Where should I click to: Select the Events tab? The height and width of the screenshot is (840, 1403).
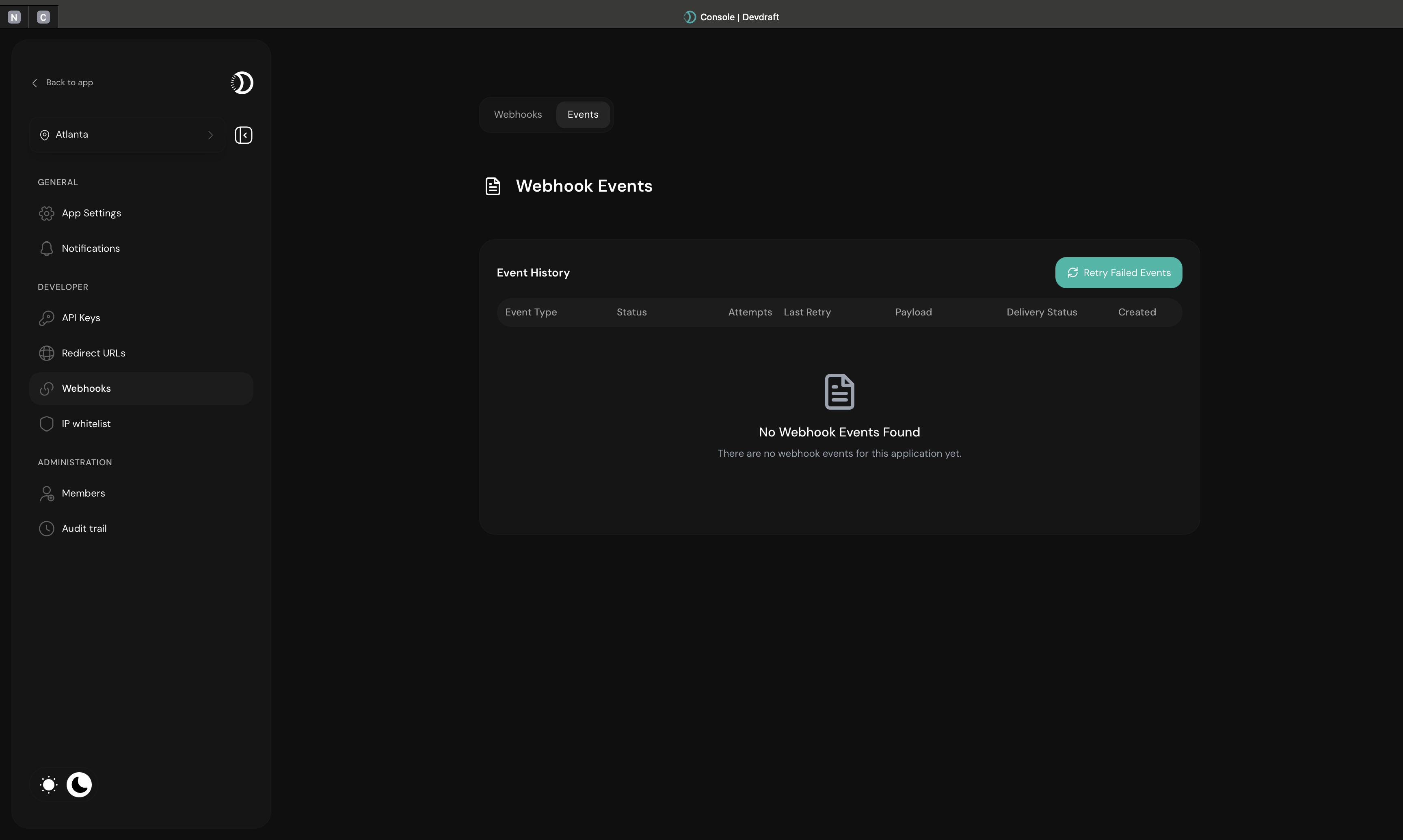click(583, 114)
